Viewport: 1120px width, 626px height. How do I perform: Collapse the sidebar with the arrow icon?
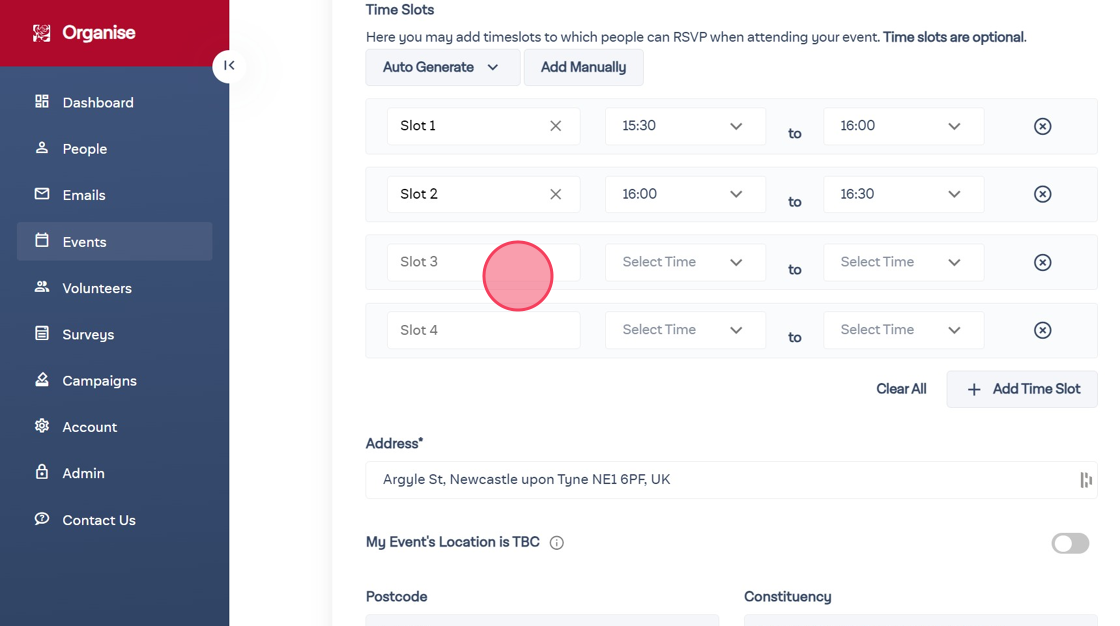(x=229, y=66)
